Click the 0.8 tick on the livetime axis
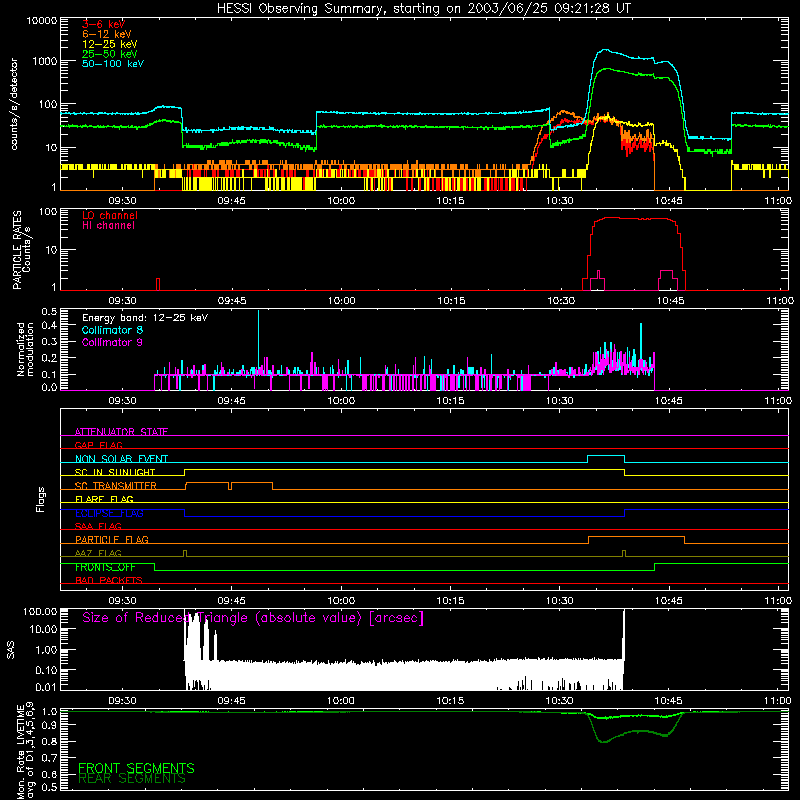 (49, 741)
